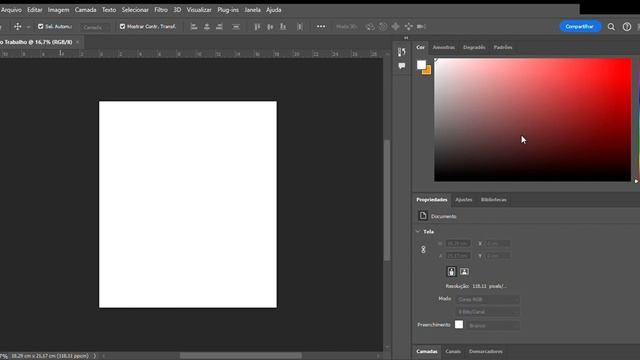This screenshot has height=360, width=640.
Task: Switch to the Amostras tab
Action: tap(443, 47)
